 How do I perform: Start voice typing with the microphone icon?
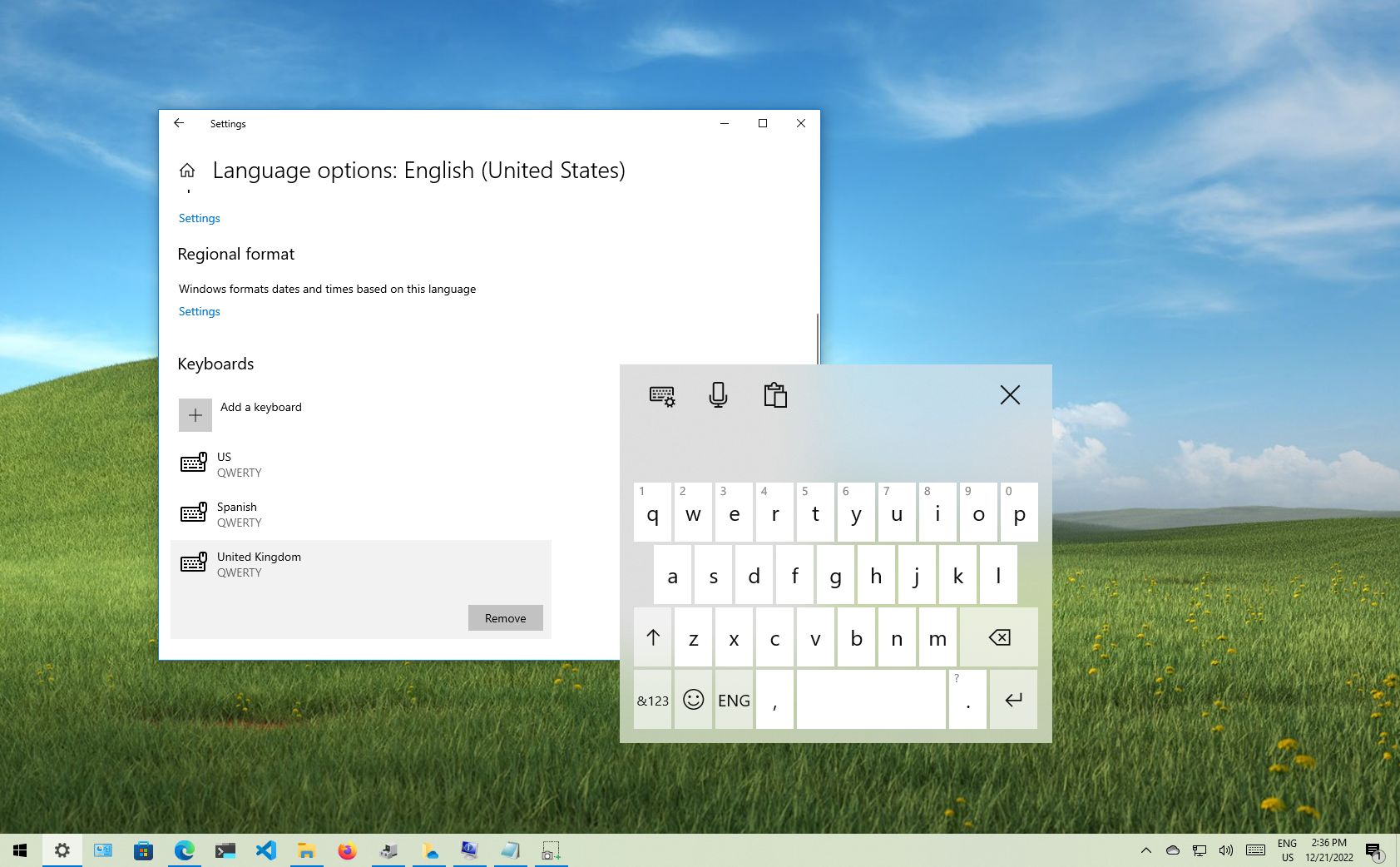[718, 395]
